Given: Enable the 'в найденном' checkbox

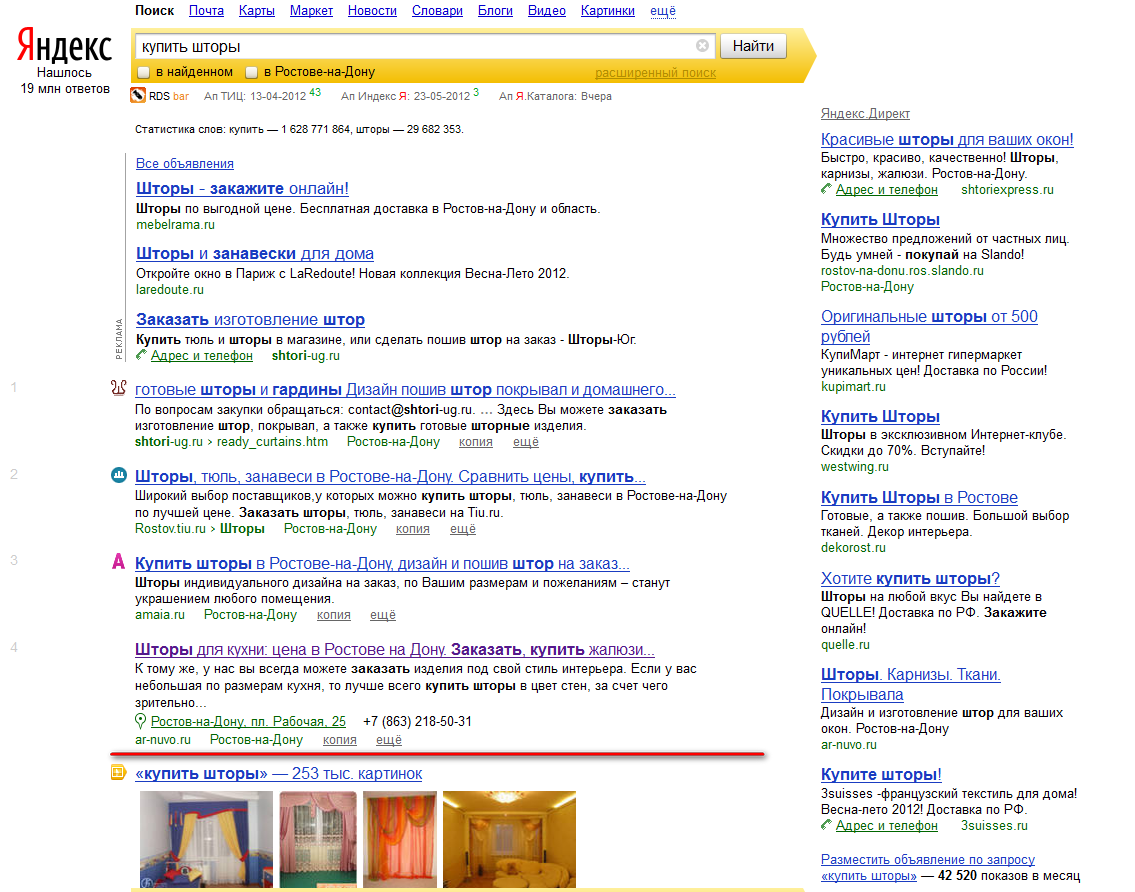Looking at the screenshot, I should (x=144, y=72).
